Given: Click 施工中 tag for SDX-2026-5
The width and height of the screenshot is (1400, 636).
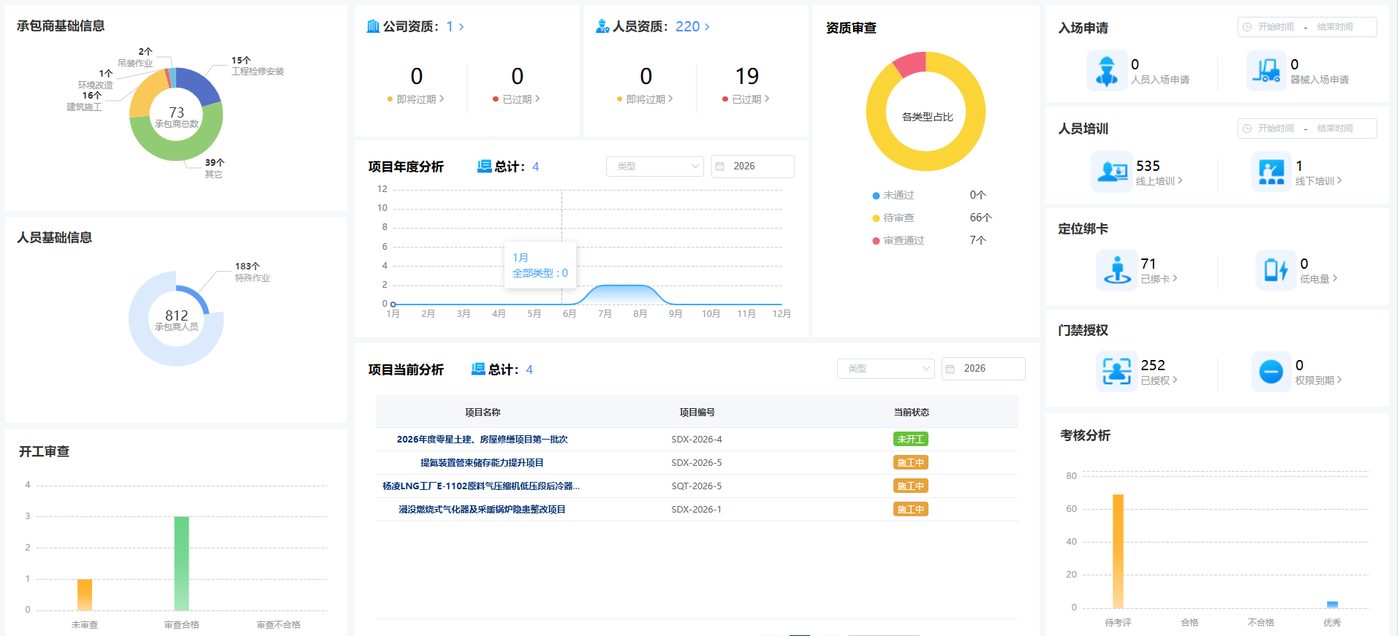Looking at the screenshot, I should pos(911,463).
